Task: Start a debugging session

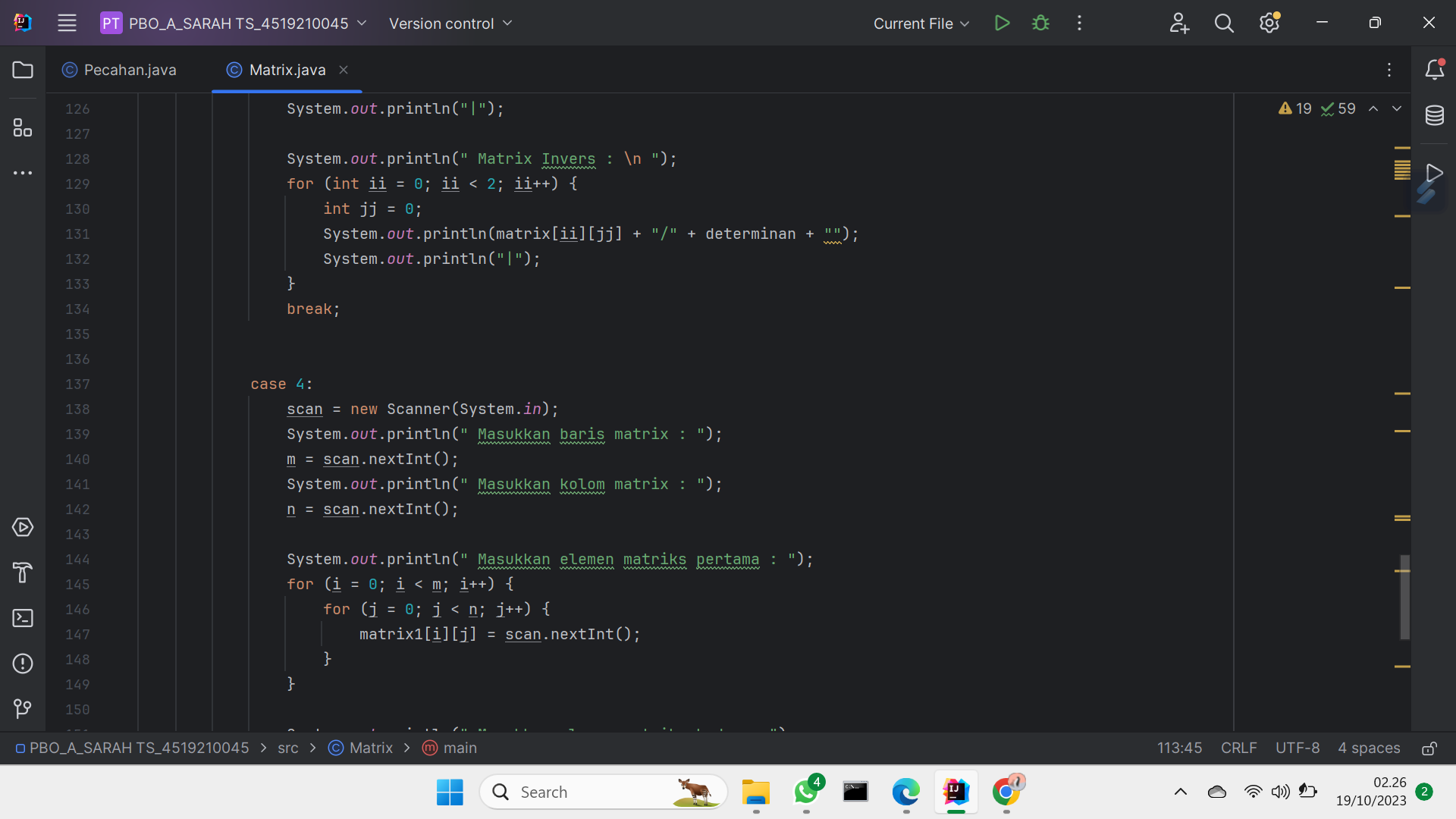Action: click(1040, 23)
